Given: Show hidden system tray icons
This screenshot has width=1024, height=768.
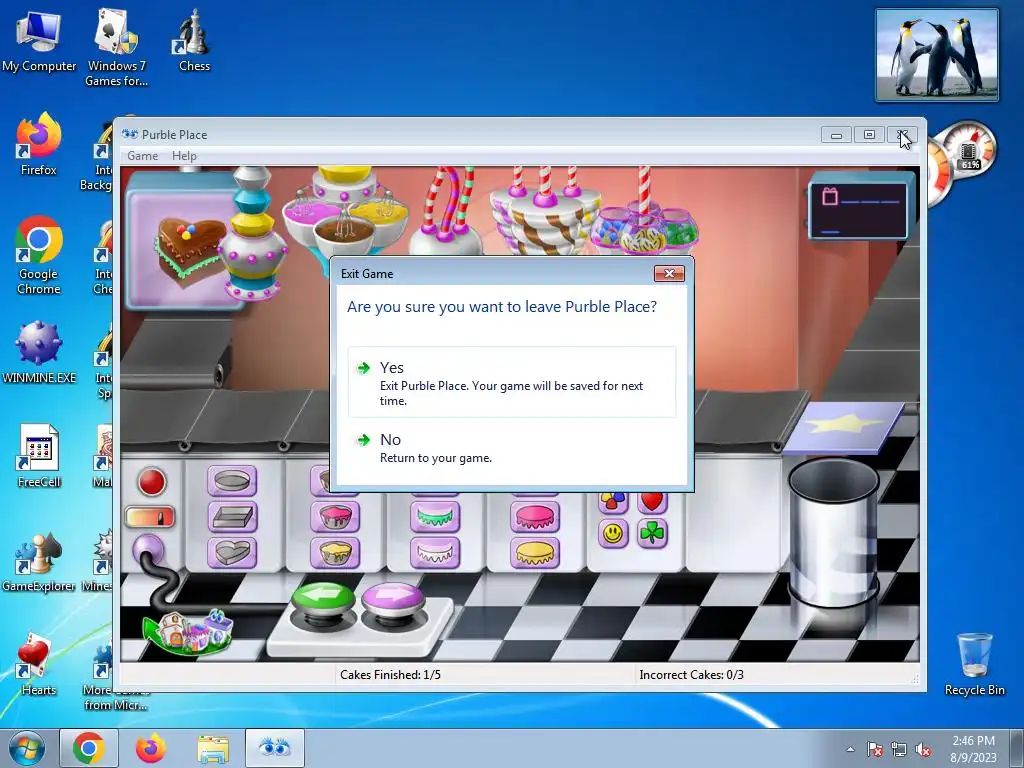Looking at the screenshot, I should click(850, 749).
